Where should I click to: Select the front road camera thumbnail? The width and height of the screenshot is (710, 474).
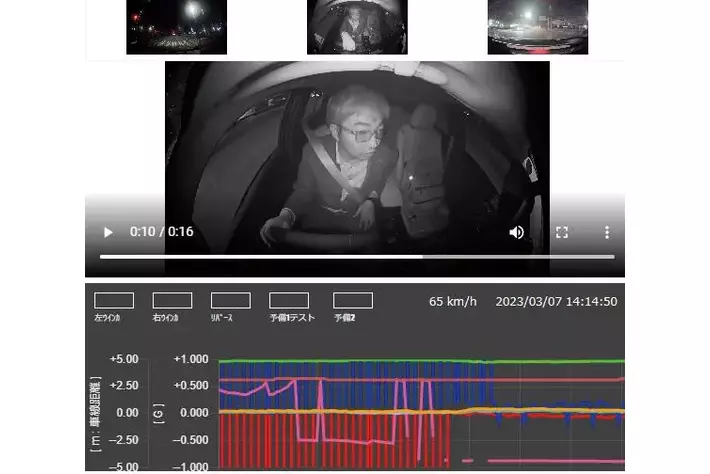coord(176,27)
